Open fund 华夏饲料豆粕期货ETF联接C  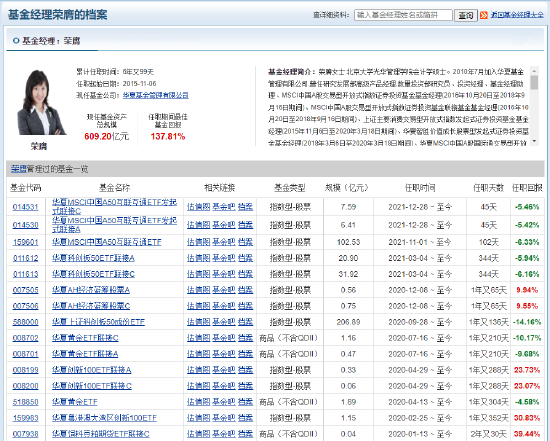101,434
